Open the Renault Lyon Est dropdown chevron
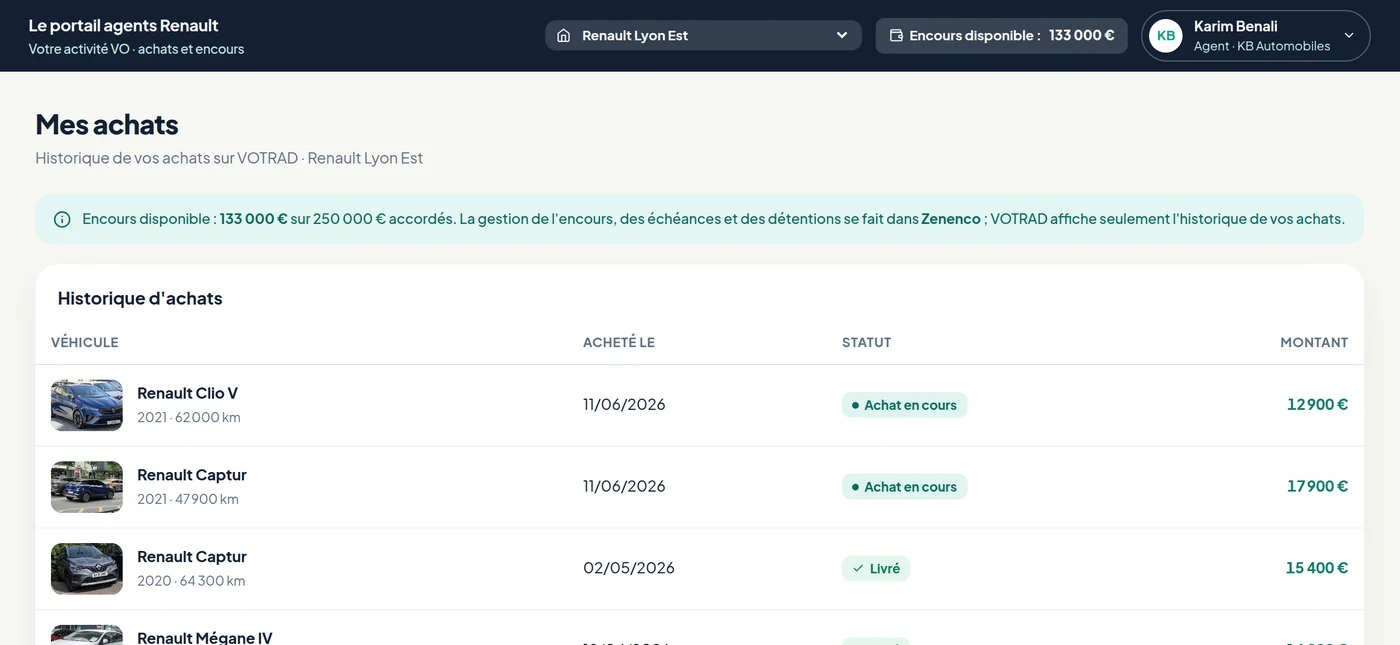The image size is (1400, 645). tap(841, 36)
